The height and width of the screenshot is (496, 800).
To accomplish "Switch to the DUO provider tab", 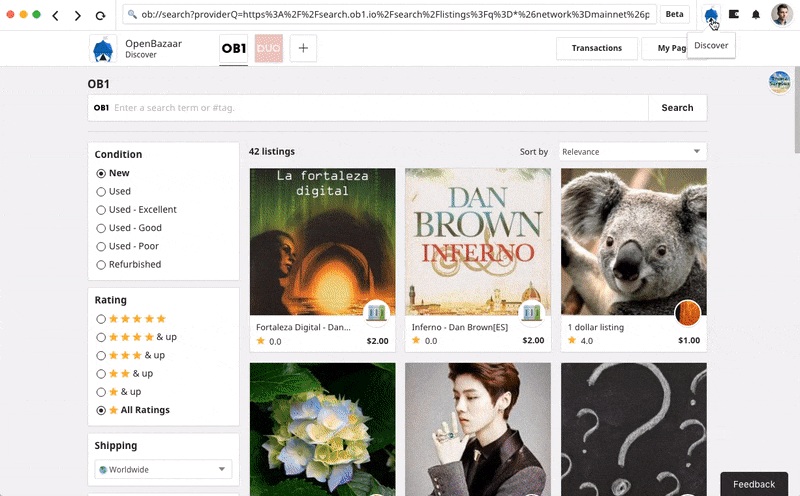I will click(268, 48).
